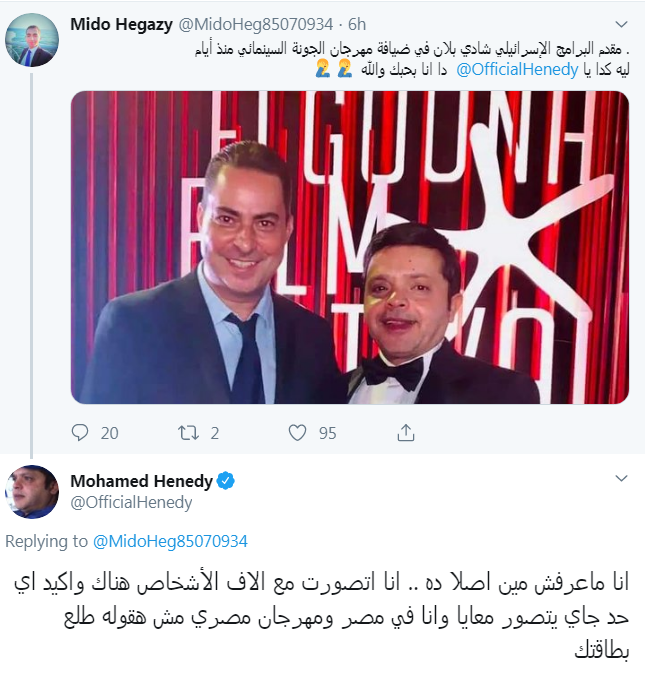Expand the options chevron on Mido Hegazy's tweet
This screenshot has width=645, height=685.
point(622,24)
